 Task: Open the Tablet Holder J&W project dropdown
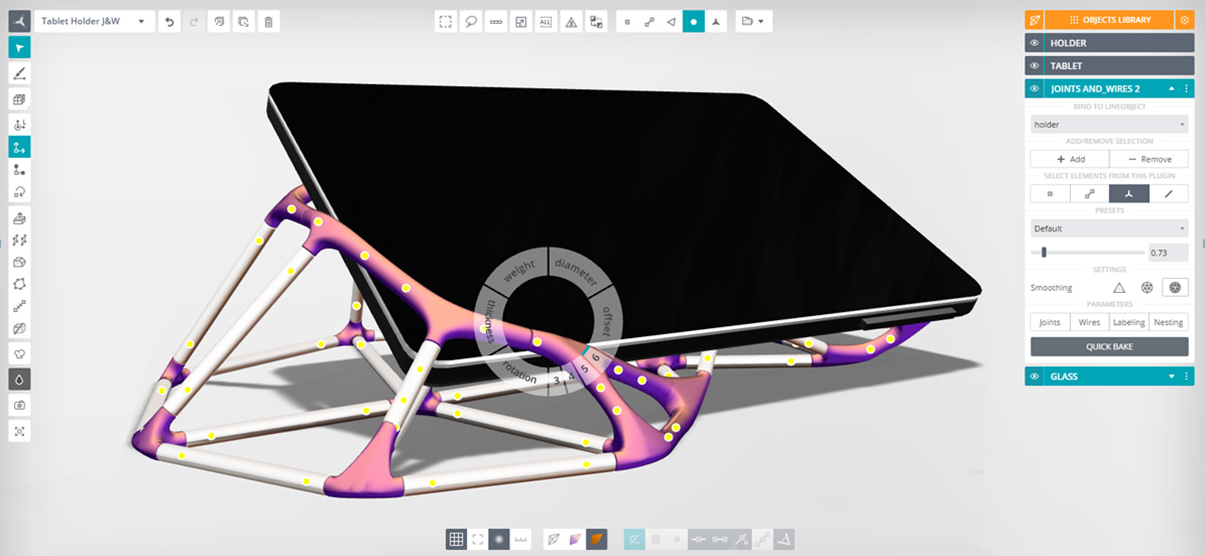point(95,21)
